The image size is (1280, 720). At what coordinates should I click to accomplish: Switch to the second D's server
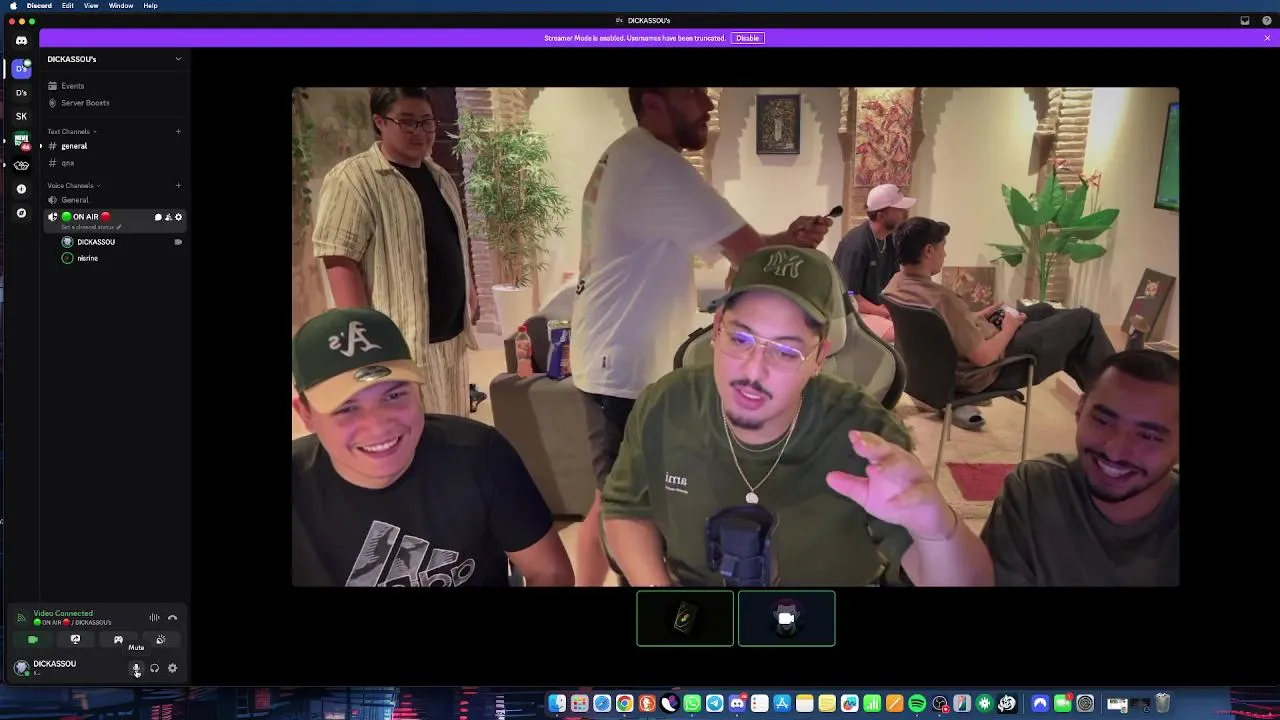pyautogui.click(x=21, y=93)
